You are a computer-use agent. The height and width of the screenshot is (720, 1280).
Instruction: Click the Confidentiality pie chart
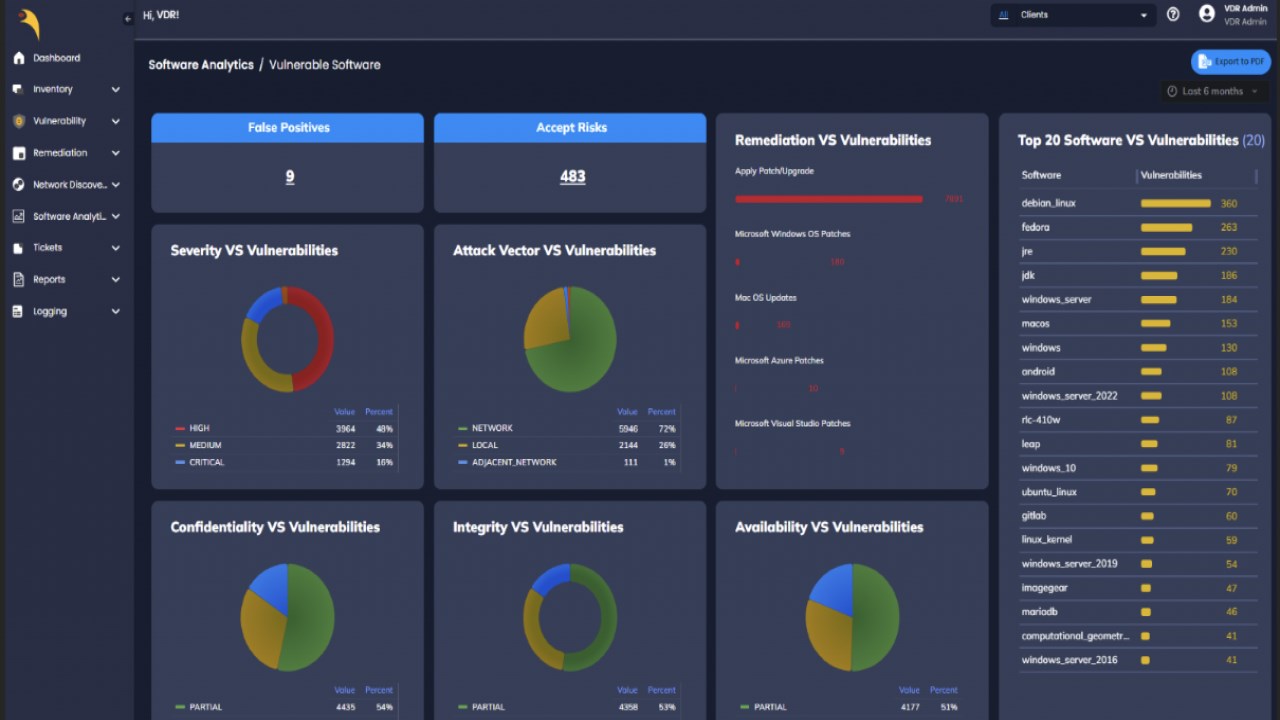click(288, 617)
